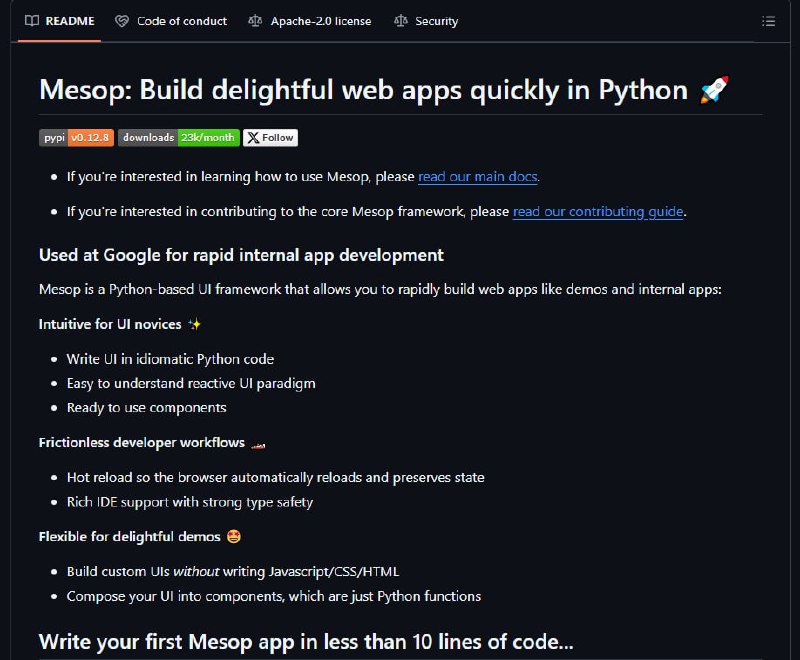The image size is (800, 660).
Task: Click the 'Hot reload so the browser' bullet
Action: coord(276,477)
